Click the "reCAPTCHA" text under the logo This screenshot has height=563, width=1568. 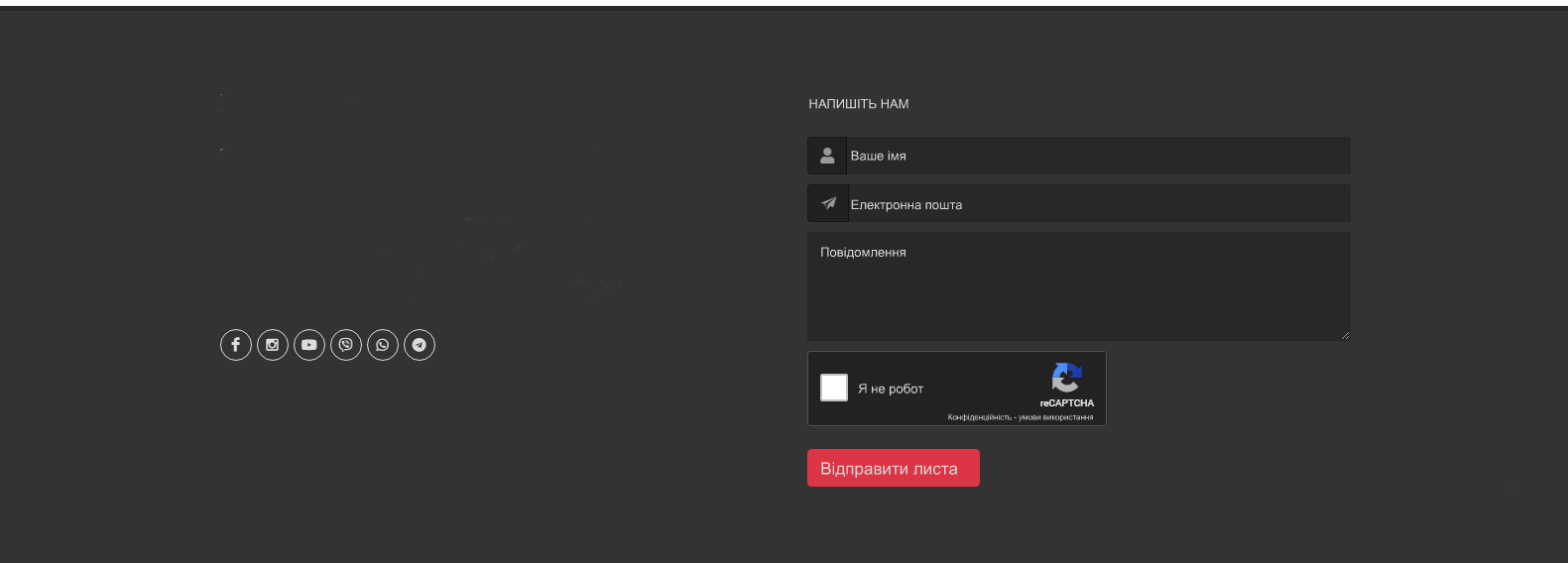pos(1066,403)
